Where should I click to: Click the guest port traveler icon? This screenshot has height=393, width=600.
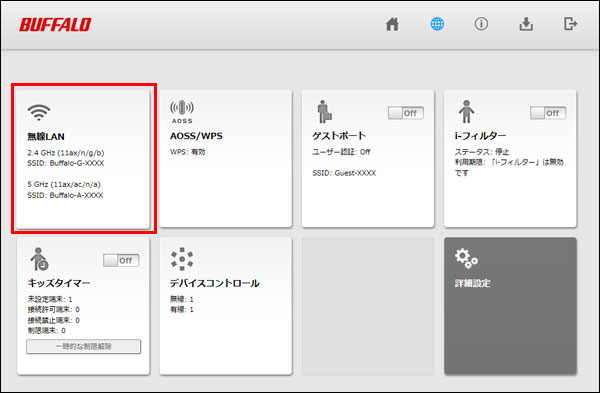click(324, 111)
